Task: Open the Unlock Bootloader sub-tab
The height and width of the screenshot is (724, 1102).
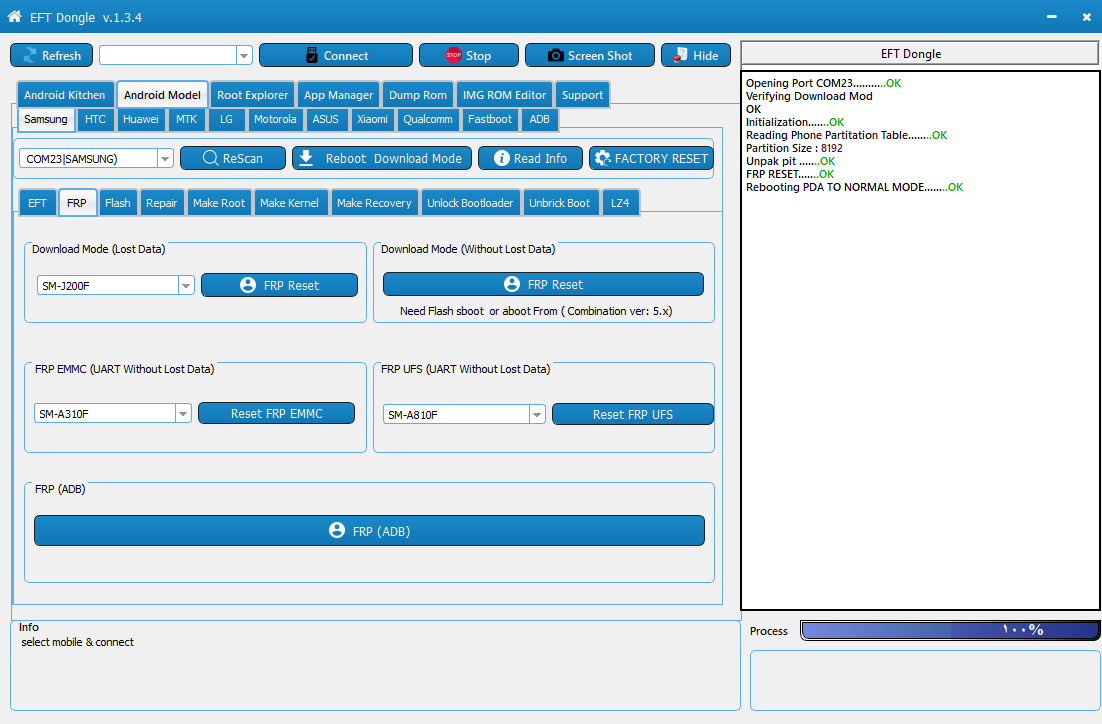Action: 470,203
